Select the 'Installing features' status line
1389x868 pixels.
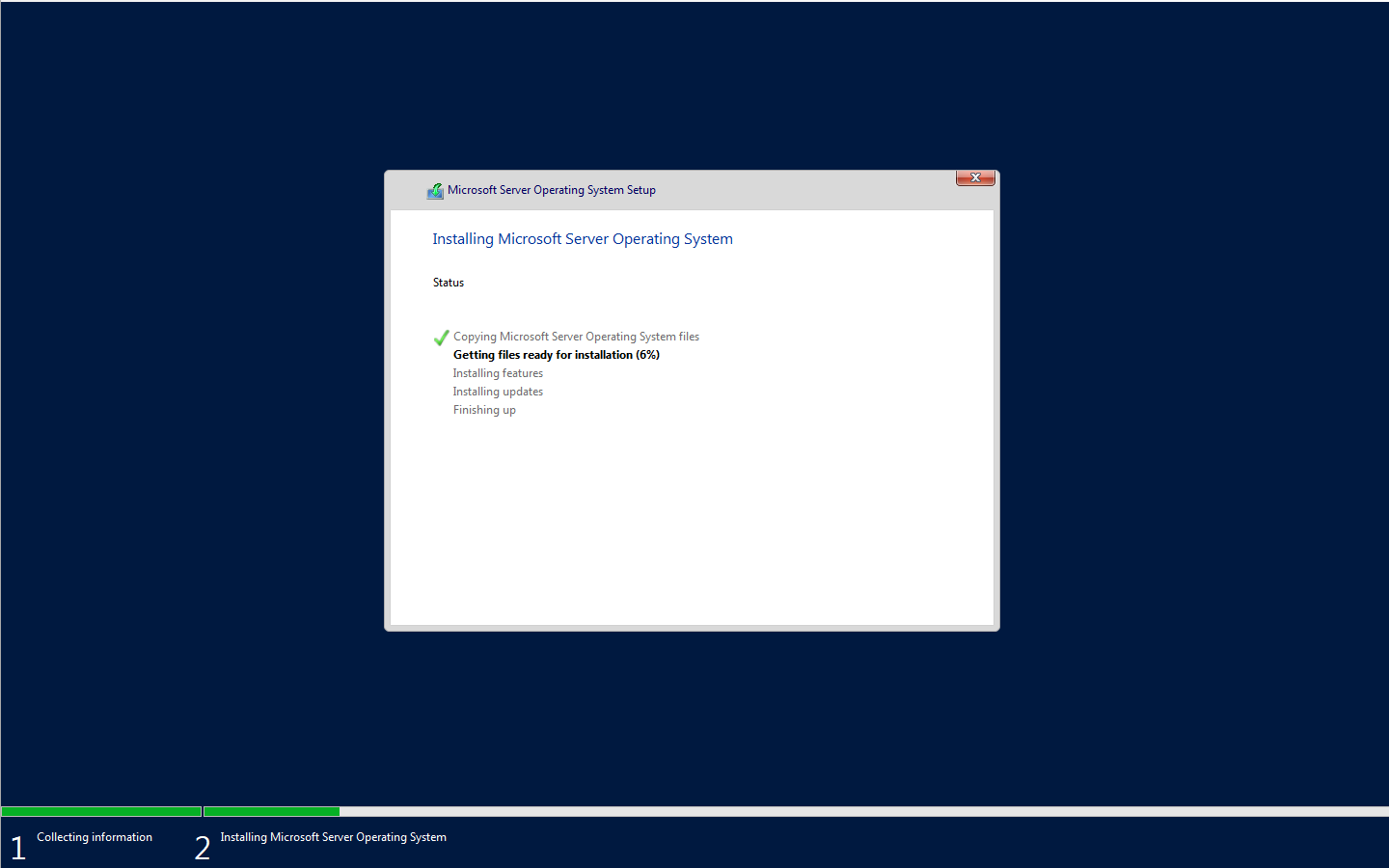pyautogui.click(x=498, y=373)
